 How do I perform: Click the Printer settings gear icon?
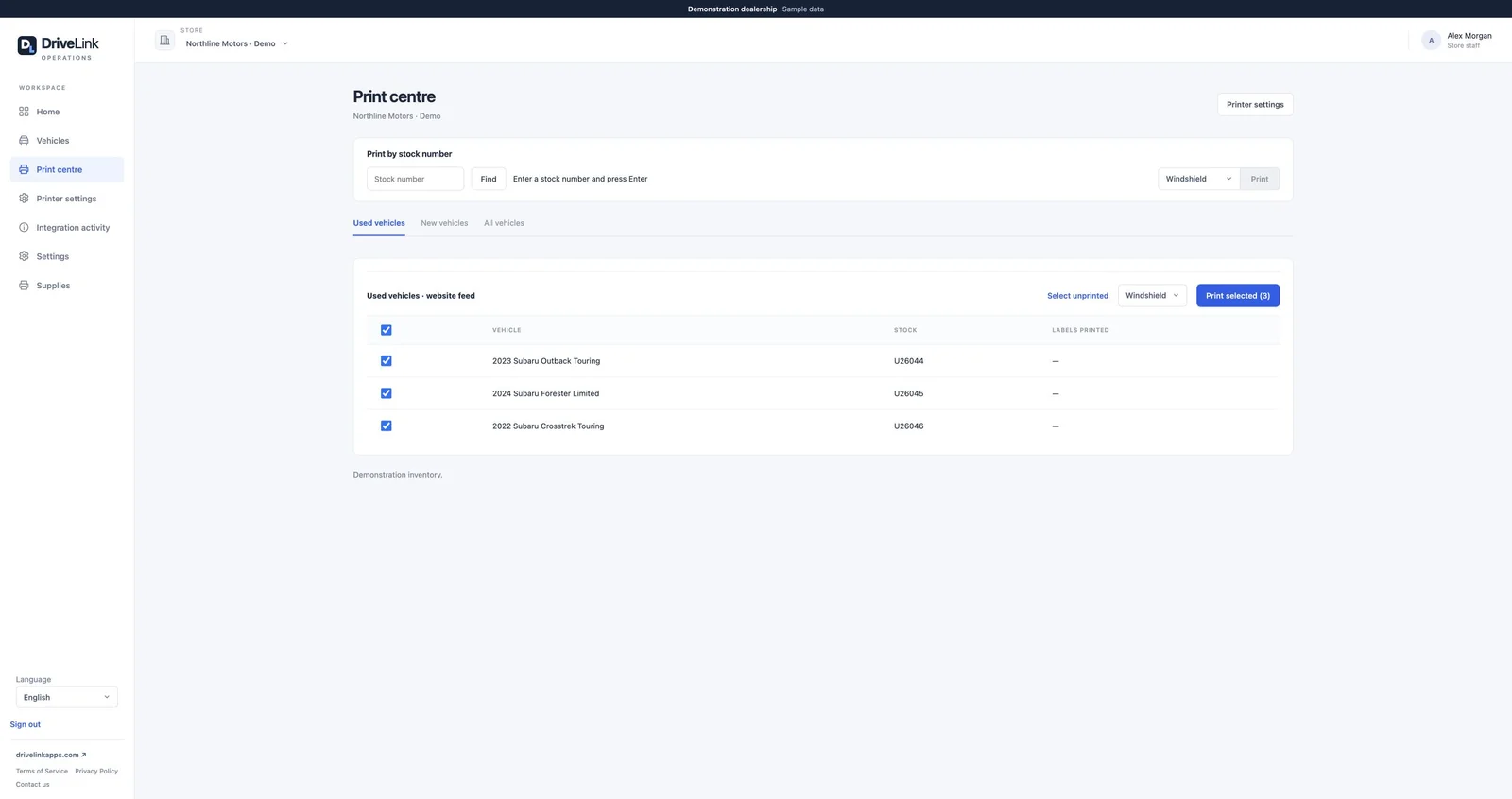(x=24, y=199)
